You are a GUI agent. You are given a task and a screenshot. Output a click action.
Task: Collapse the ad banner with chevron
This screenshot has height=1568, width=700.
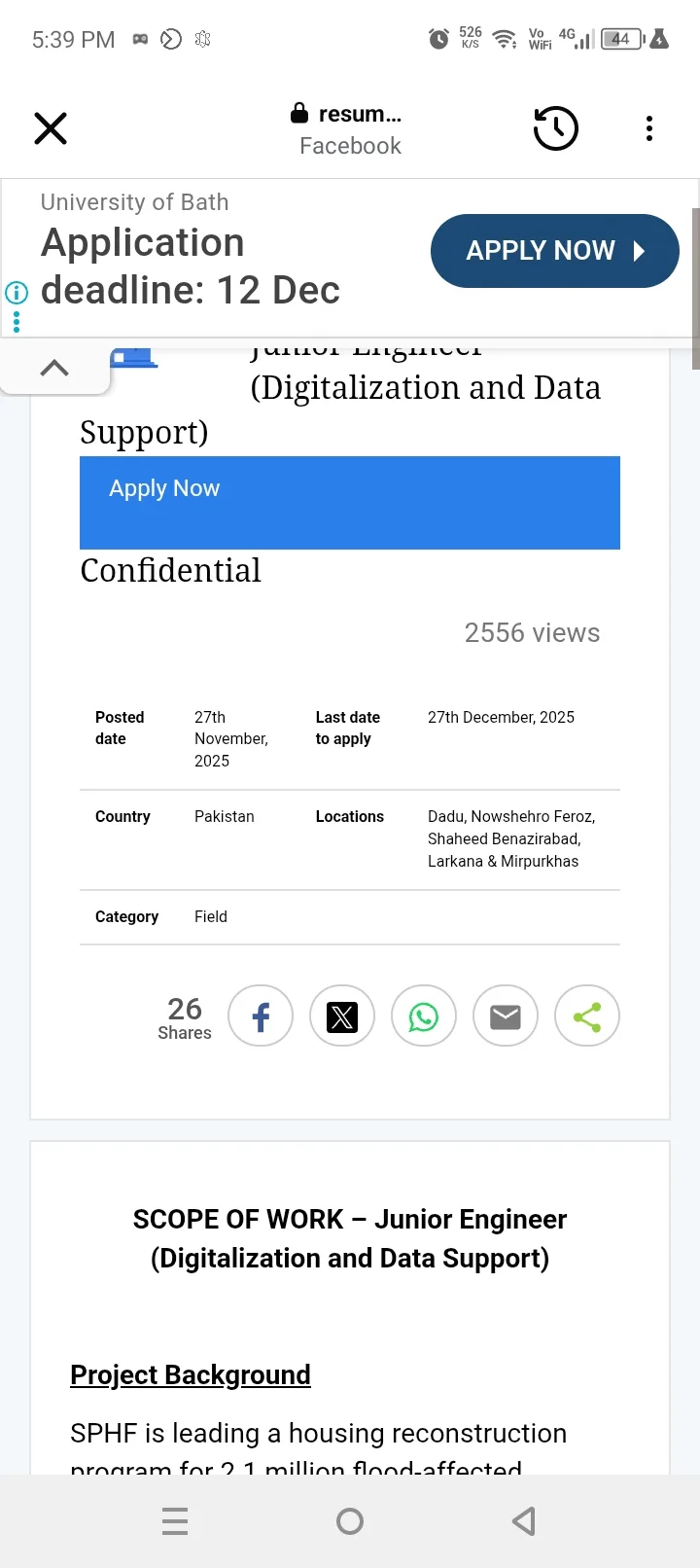[x=54, y=368]
